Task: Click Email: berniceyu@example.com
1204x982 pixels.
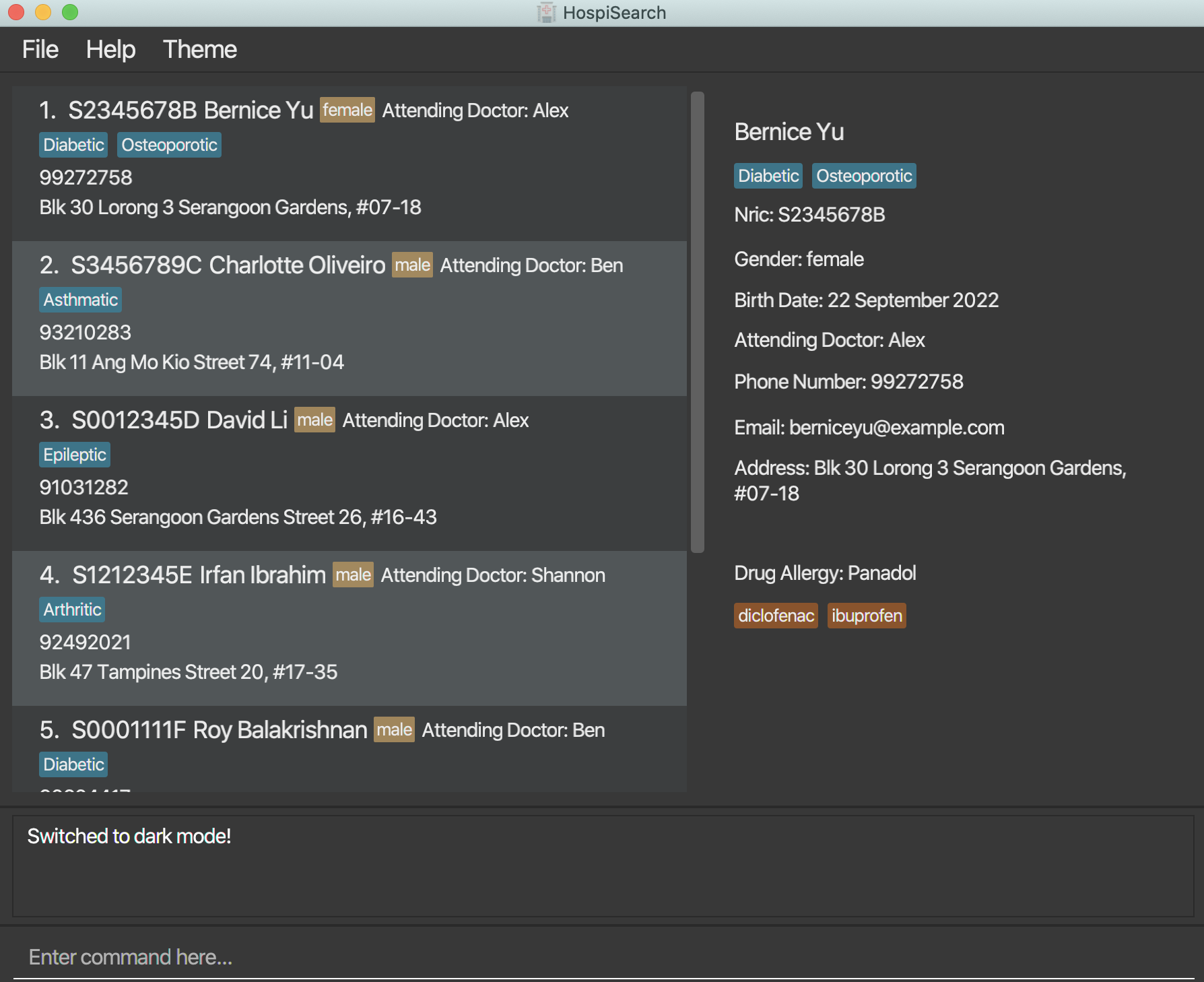Action: click(x=869, y=428)
